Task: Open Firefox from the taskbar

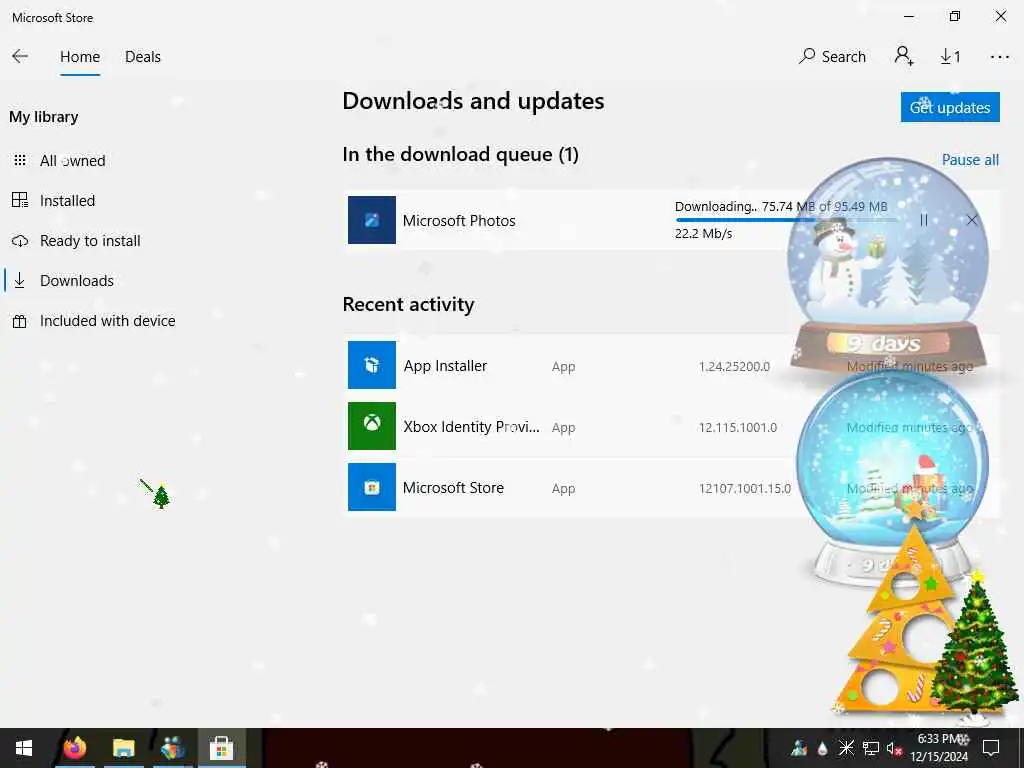Action: coord(74,748)
